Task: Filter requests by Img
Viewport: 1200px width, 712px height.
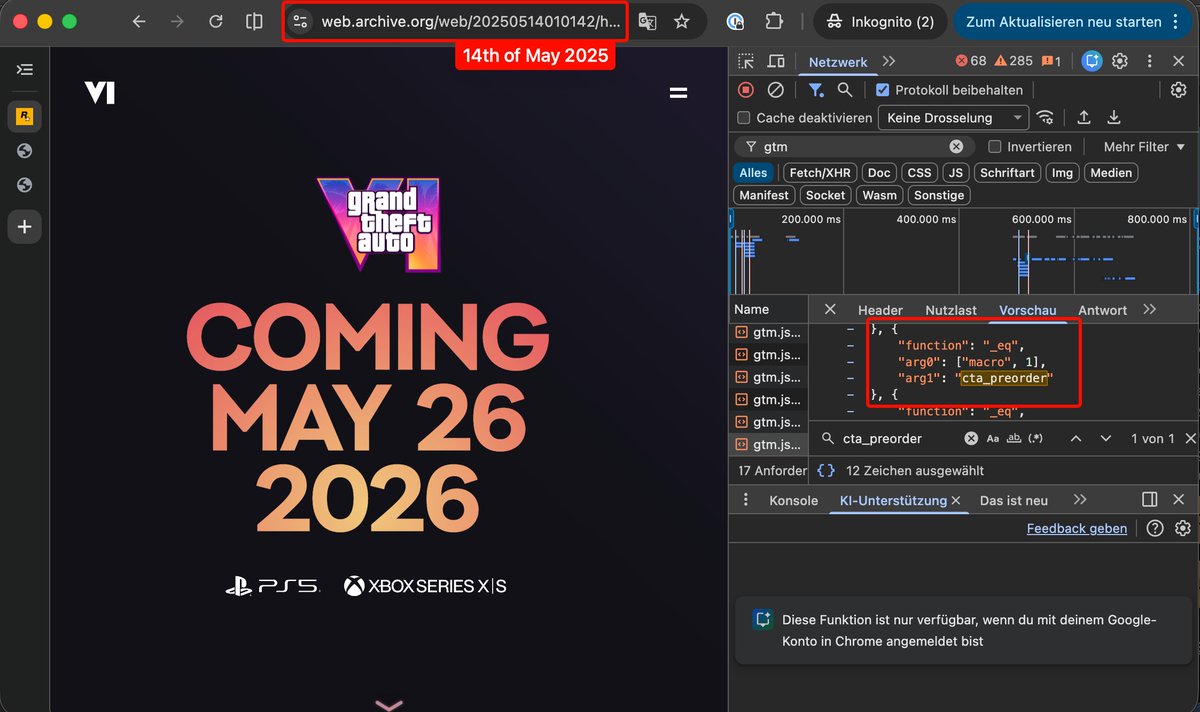Action: (1062, 173)
